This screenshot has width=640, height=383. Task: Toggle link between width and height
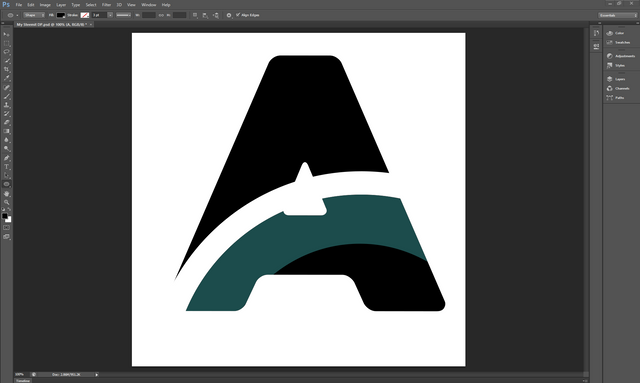pyautogui.click(x=161, y=15)
